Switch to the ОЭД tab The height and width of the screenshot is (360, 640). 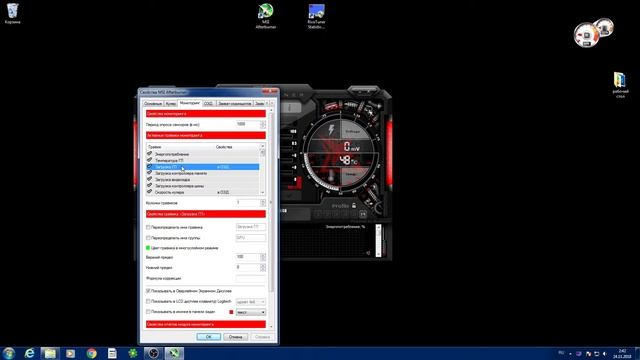(209, 104)
